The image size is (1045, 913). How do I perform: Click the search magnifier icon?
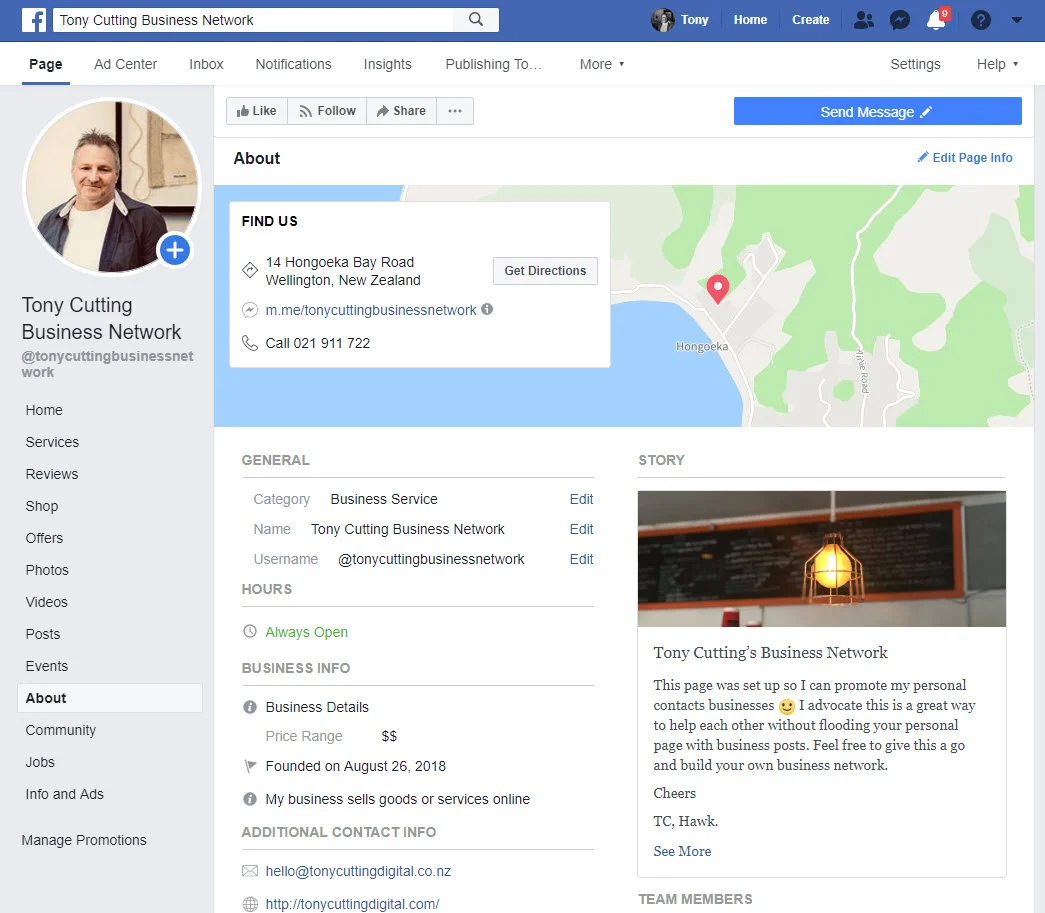point(476,19)
